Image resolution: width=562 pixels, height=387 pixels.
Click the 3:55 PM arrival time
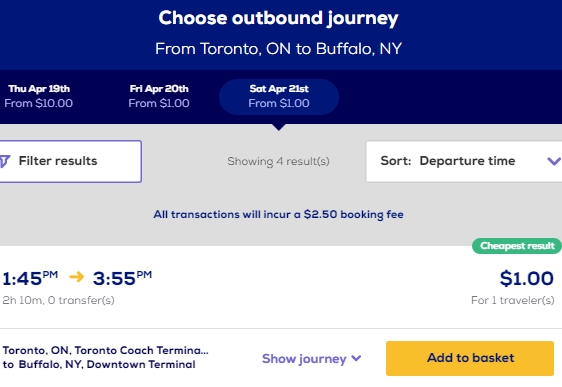(122, 278)
